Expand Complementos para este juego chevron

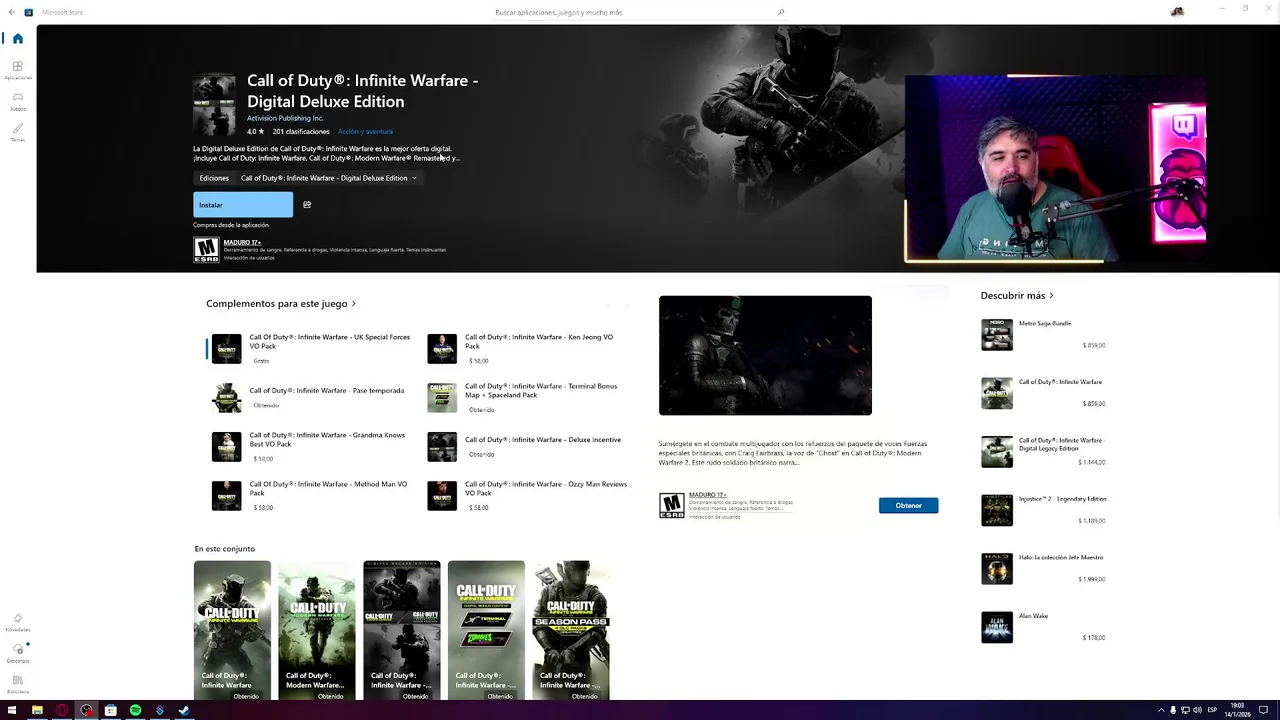(354, 303)
